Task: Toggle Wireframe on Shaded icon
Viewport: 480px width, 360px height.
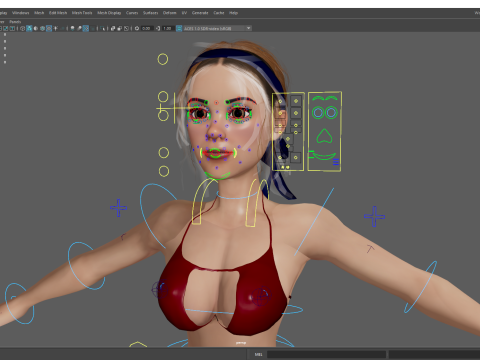Action: (x=42, y=28)
